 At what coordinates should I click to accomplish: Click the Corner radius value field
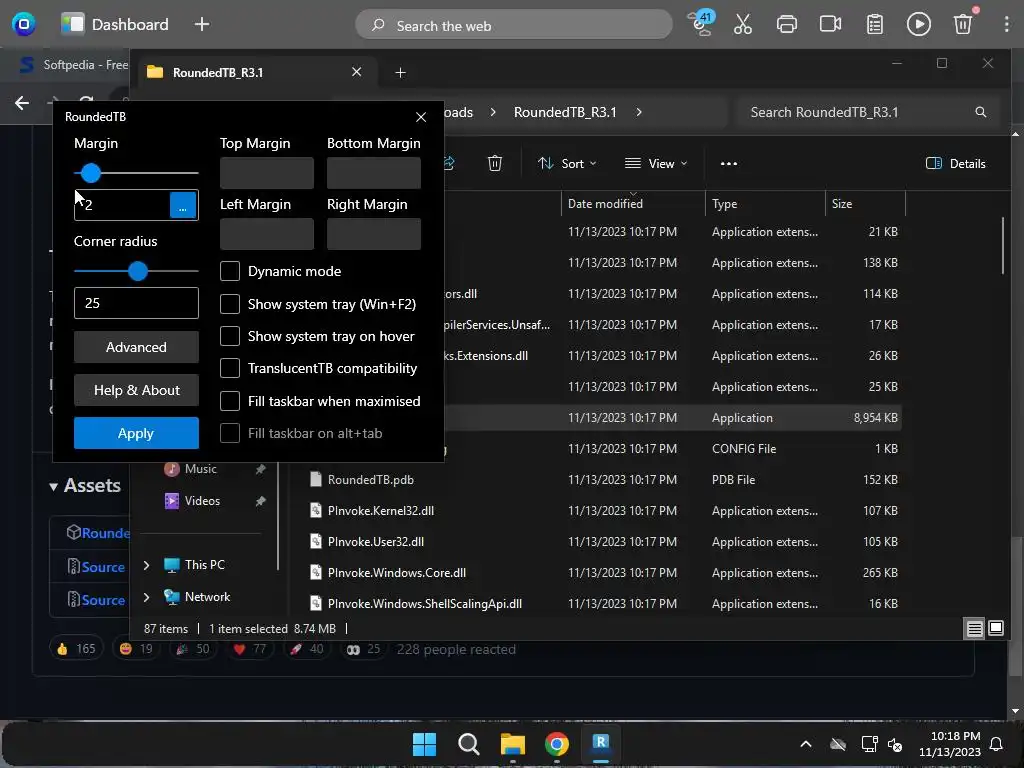point(136,303)
